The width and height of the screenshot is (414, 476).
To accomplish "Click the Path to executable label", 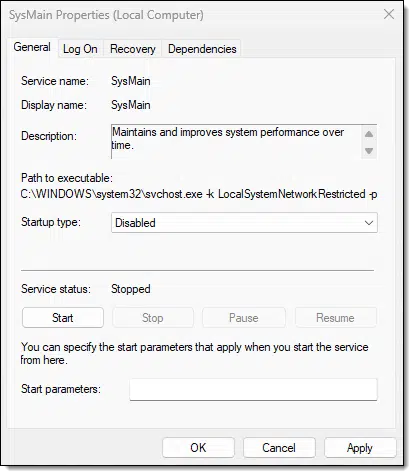I will 67,178.
